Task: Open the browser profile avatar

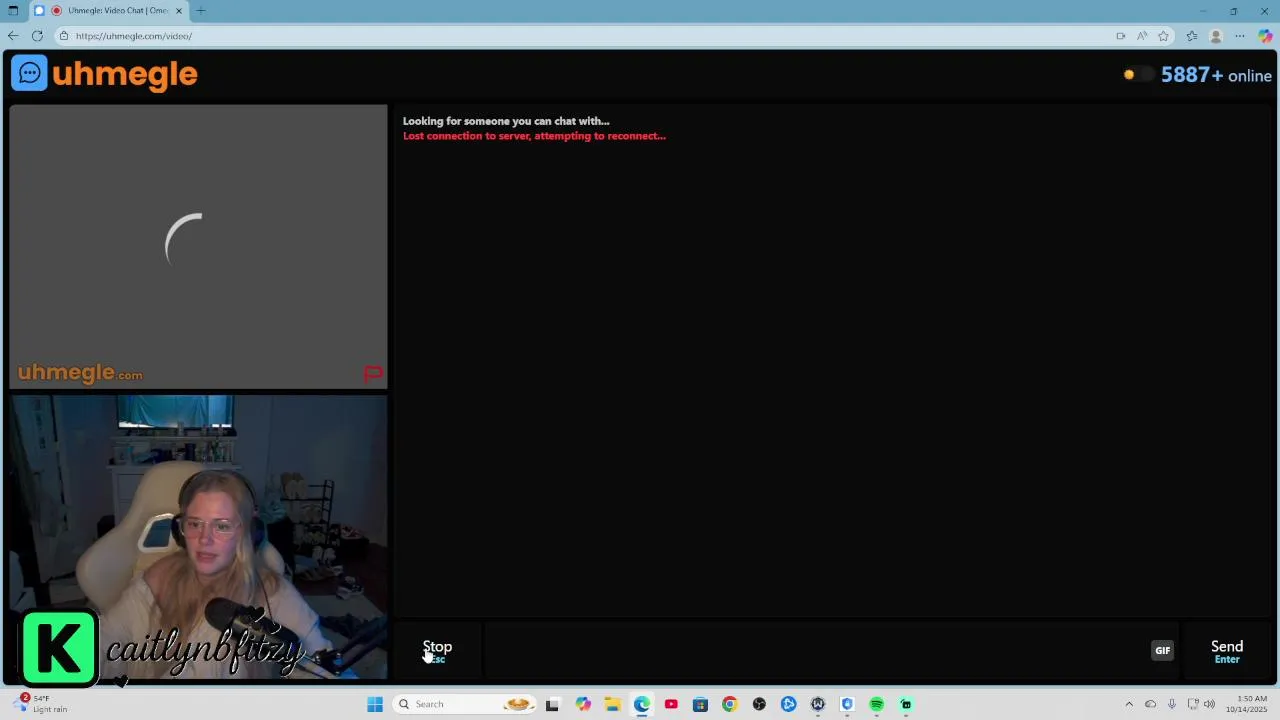Action: 1216,36
